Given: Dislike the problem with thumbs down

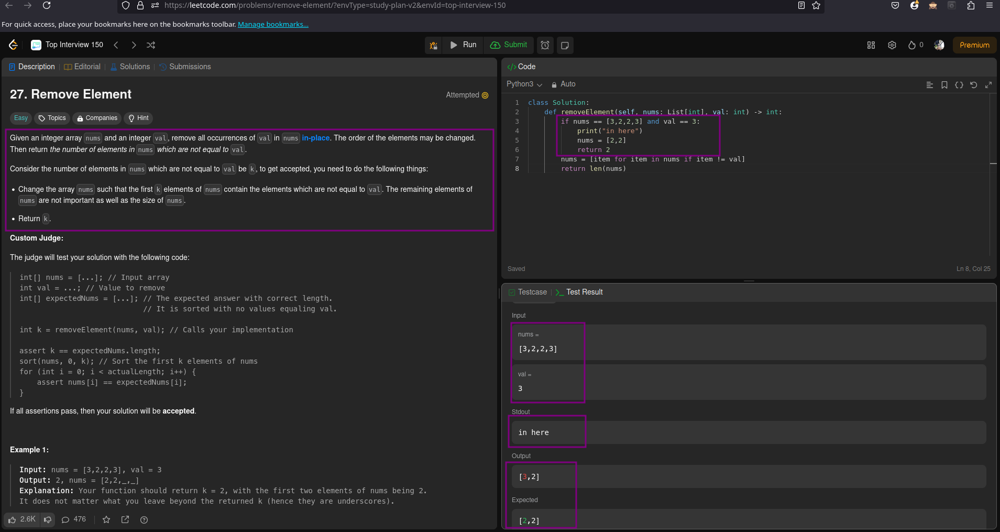Looking at the screenshot, I should pyautogui.click(x=47, y=520).
